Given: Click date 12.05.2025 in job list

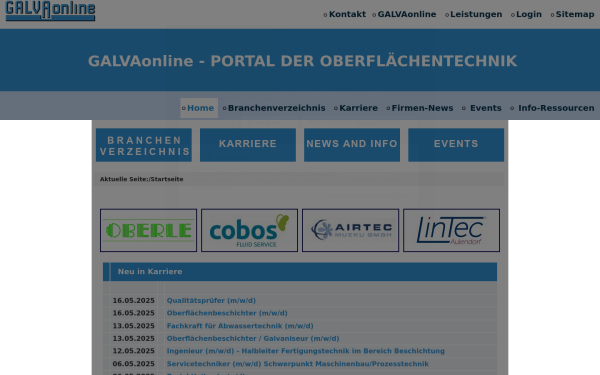Looking at the screenshot, I should pos(134,351).
